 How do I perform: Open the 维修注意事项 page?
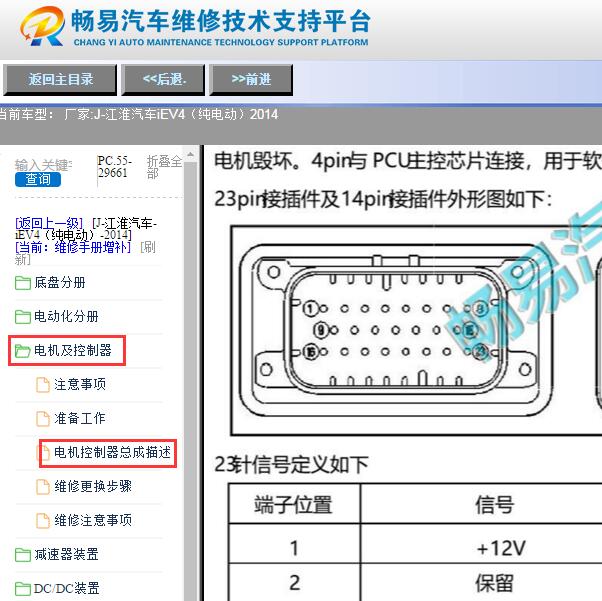point(93,520)
